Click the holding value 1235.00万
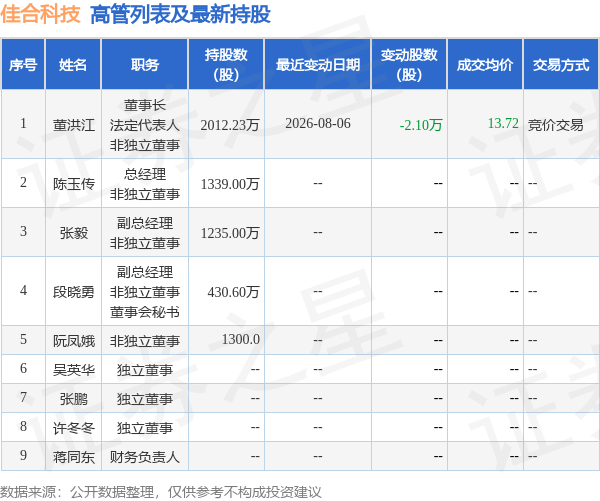Screen dimensions: 600x501 230,233
